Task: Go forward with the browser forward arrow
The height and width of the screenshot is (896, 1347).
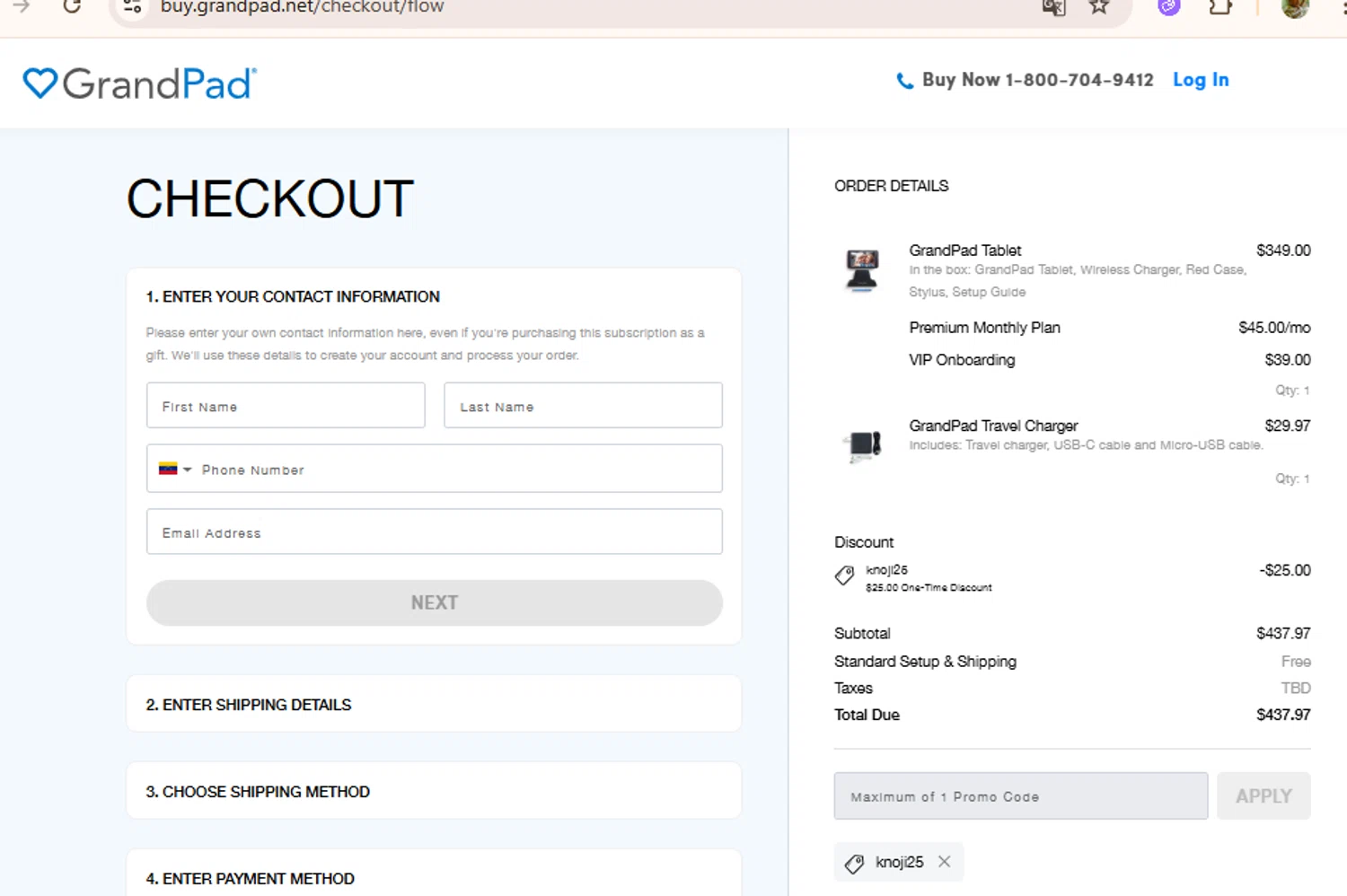Action: (x=22, y=7)
